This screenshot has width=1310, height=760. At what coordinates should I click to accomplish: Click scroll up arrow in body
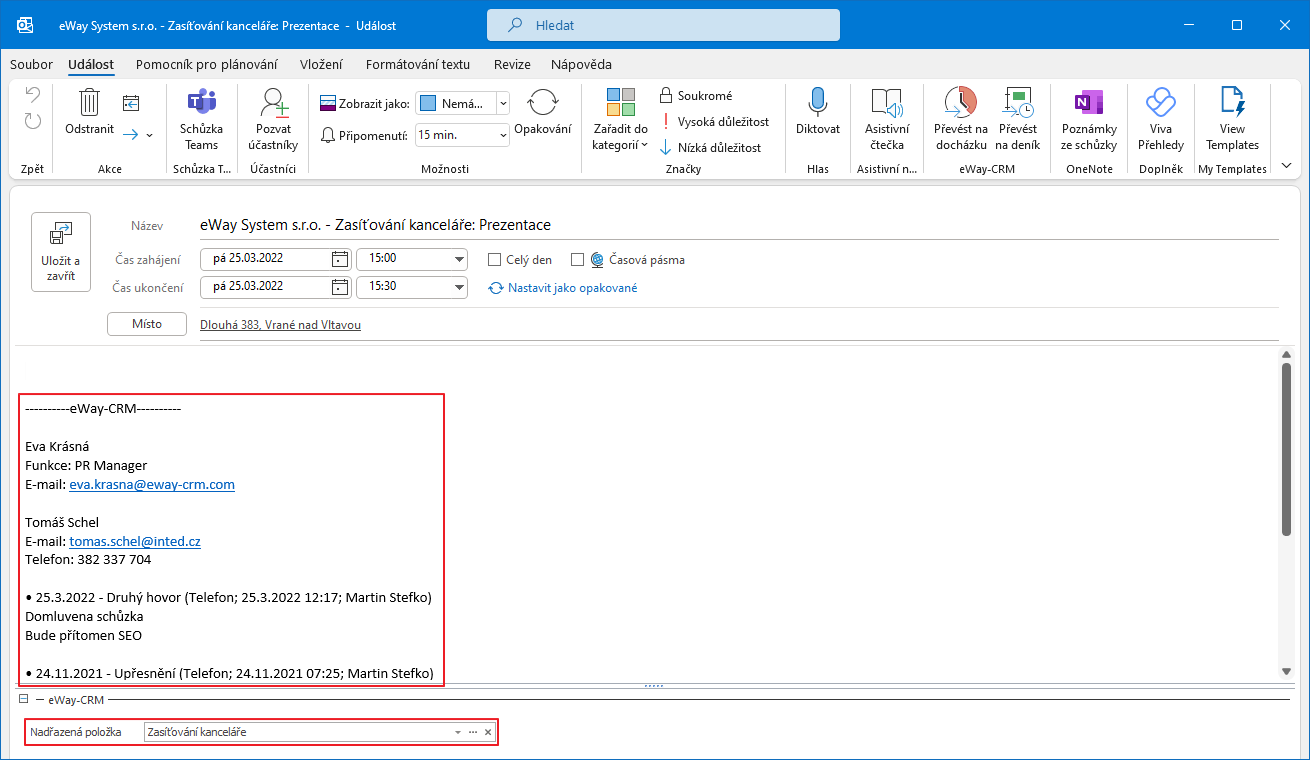coord(1286,354)
